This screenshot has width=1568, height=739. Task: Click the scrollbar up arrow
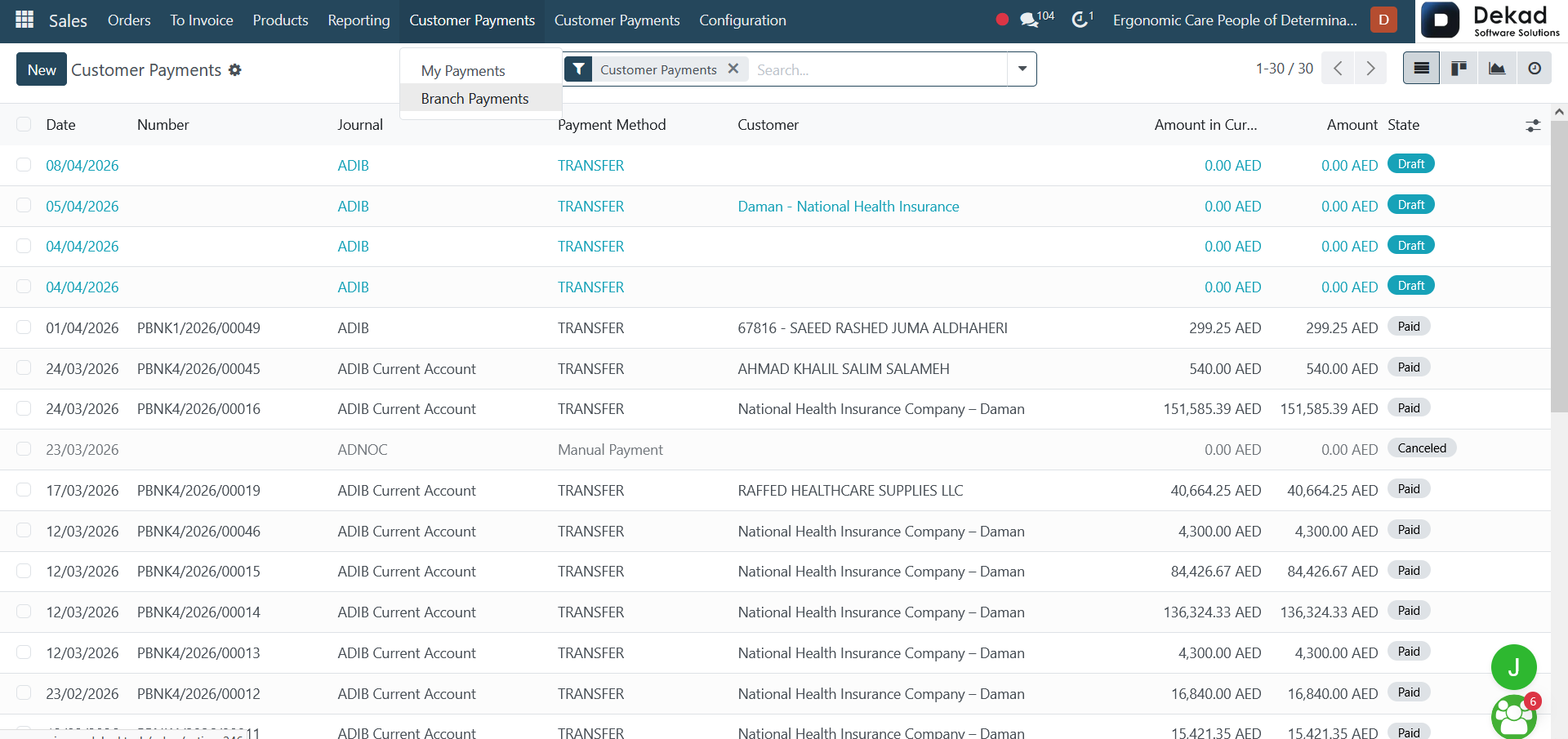[1559, 112]
